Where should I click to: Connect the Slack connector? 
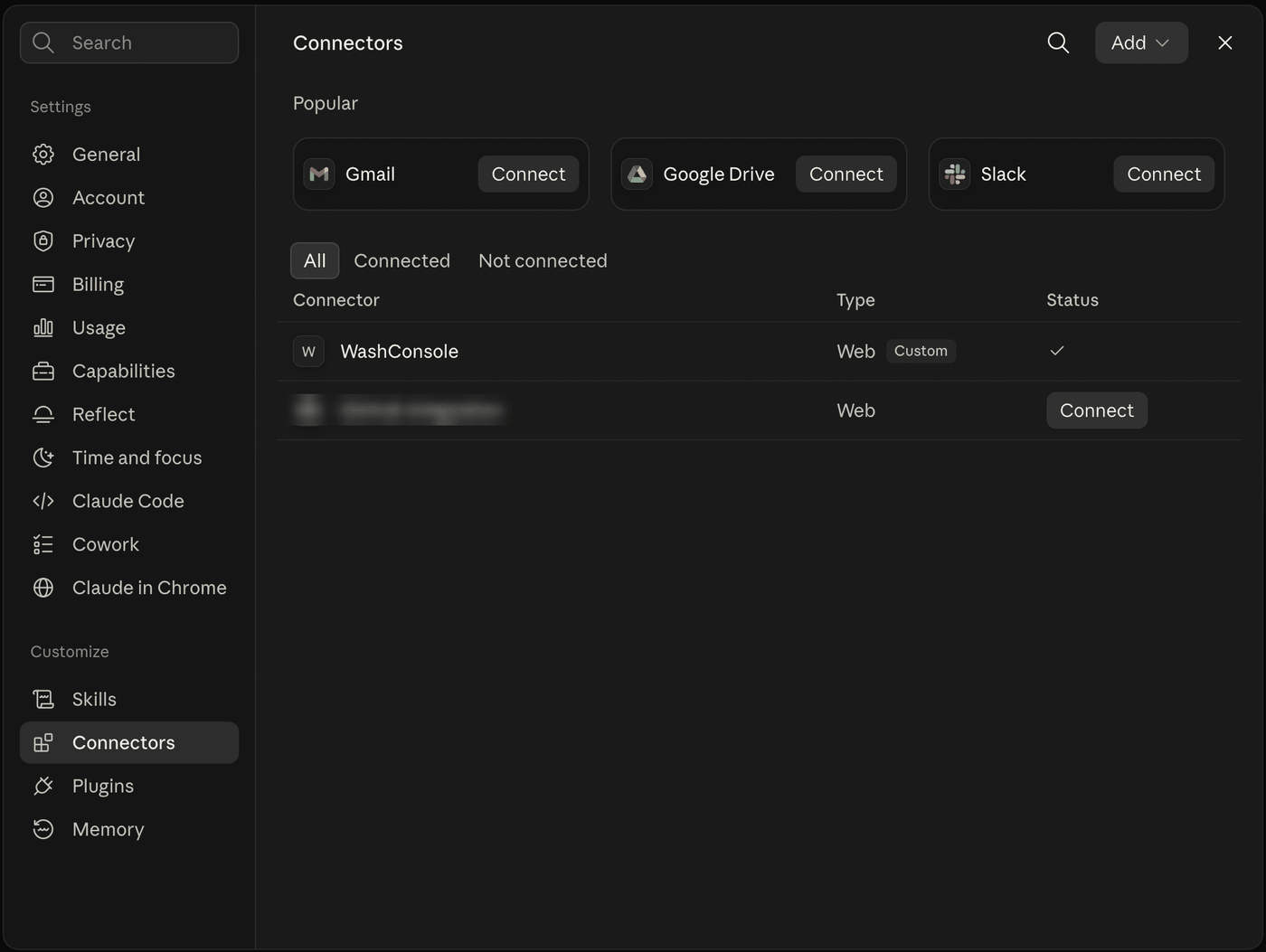point(1164,174)
